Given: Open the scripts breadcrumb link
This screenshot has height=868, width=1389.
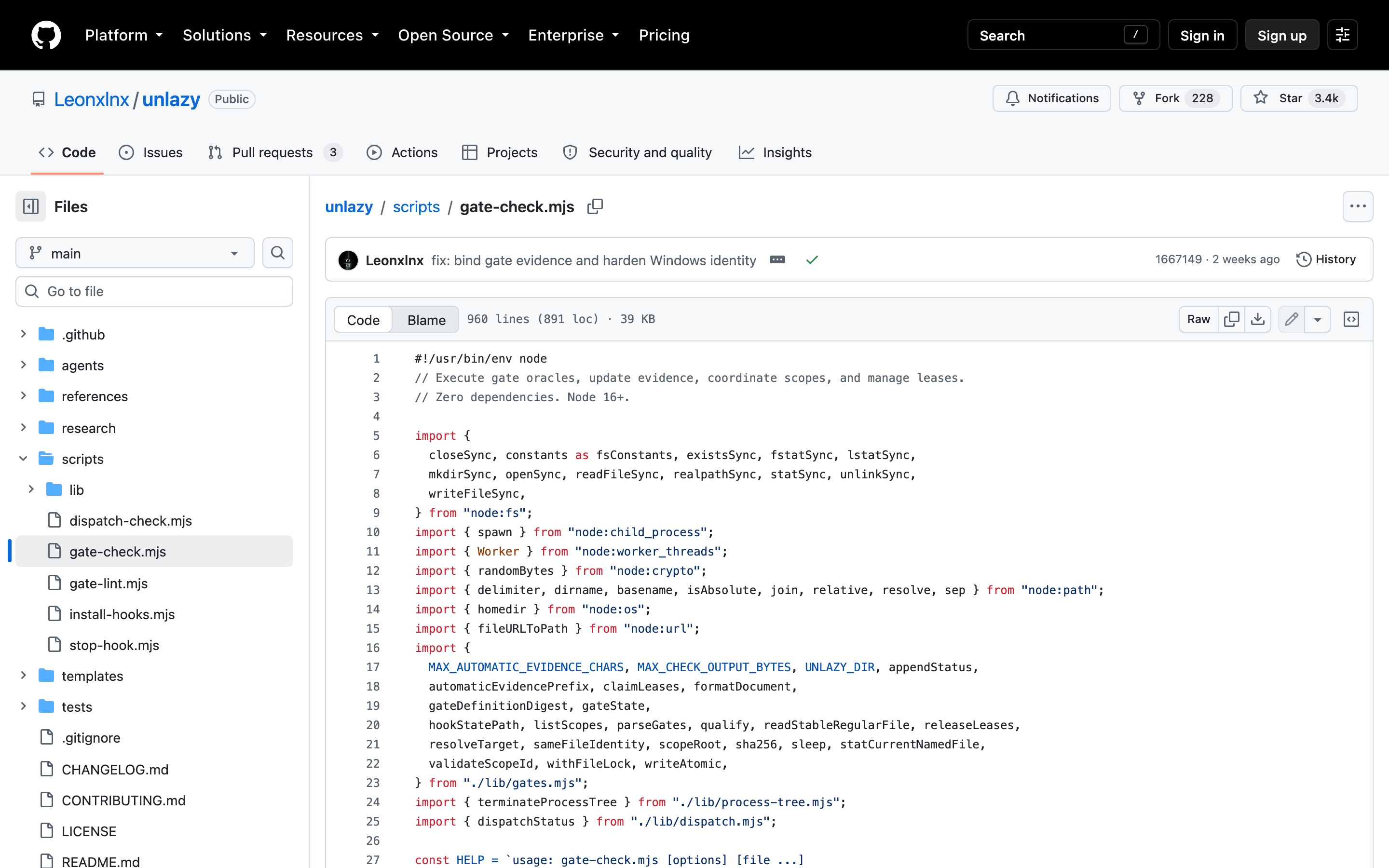Looking at the screenshot, I should click(416, 207).
